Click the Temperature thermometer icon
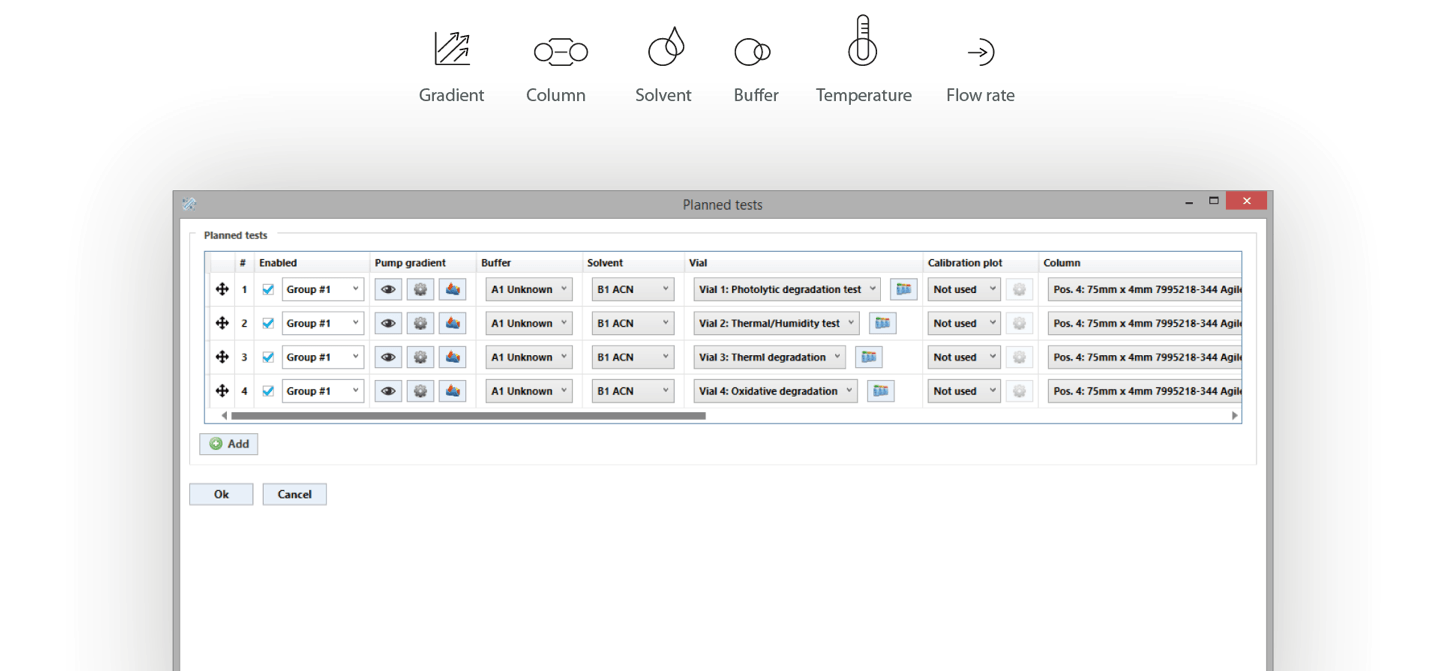Image resolution: width=1440 pixels, height=671 pixels. [x=862, y=43]
